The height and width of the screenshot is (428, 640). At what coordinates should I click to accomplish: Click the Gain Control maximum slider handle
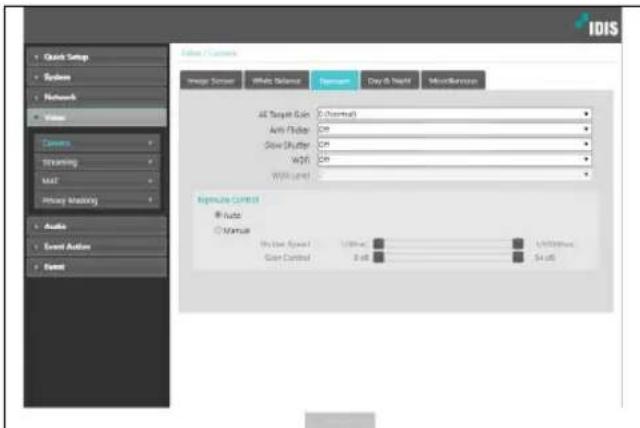(x=518, y=257)
